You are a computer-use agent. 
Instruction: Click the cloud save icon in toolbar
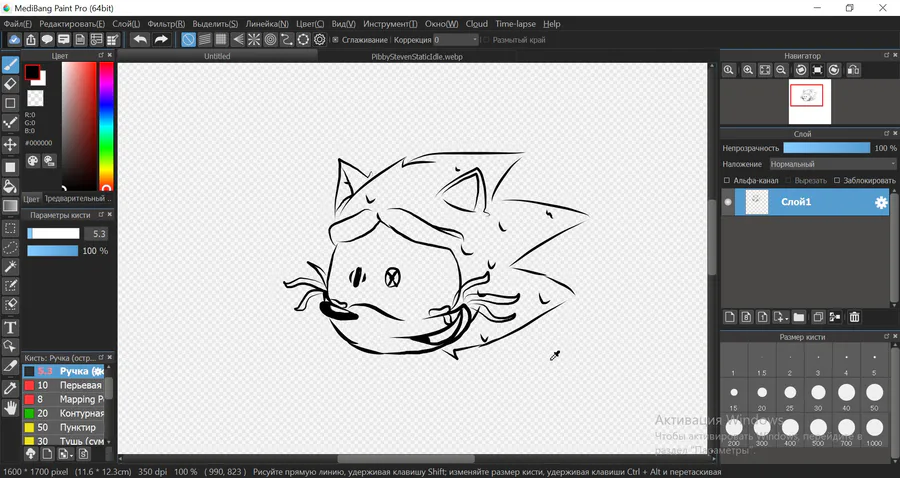[14, 40]
